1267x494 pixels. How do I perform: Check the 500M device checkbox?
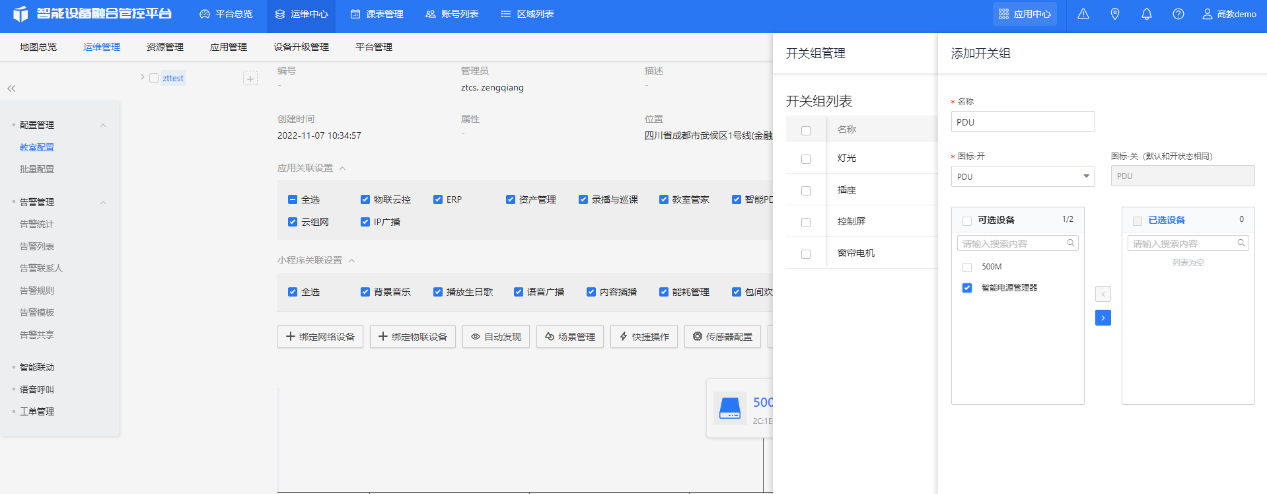(967, 267)
